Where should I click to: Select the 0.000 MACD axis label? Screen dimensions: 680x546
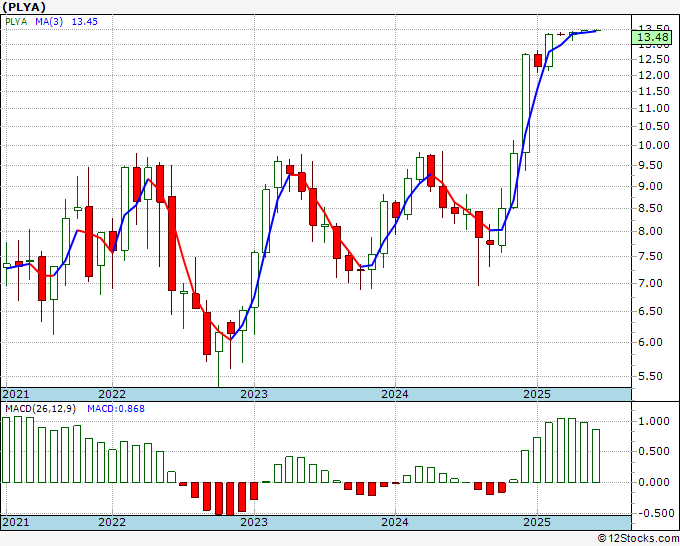(656, 482)
